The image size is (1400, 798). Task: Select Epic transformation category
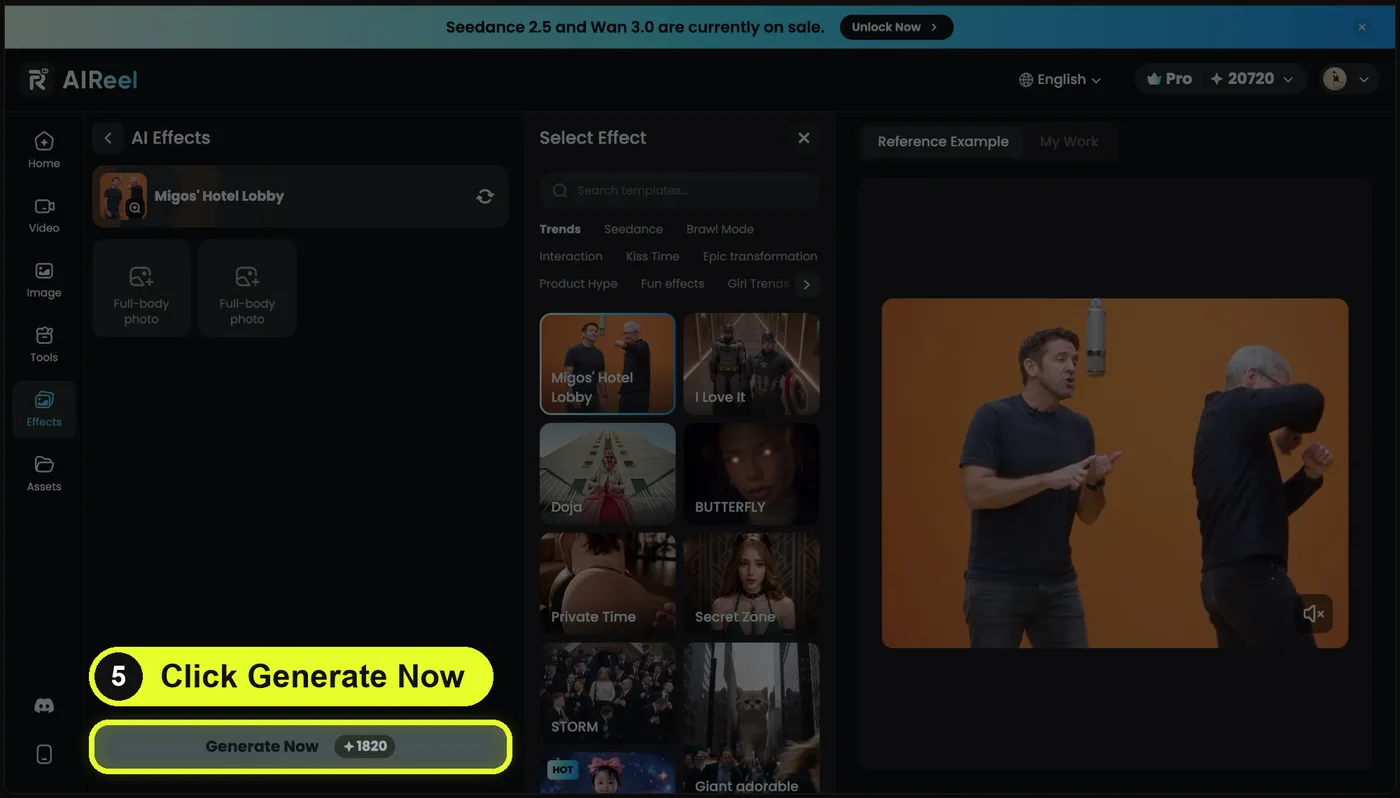[760, 256]
